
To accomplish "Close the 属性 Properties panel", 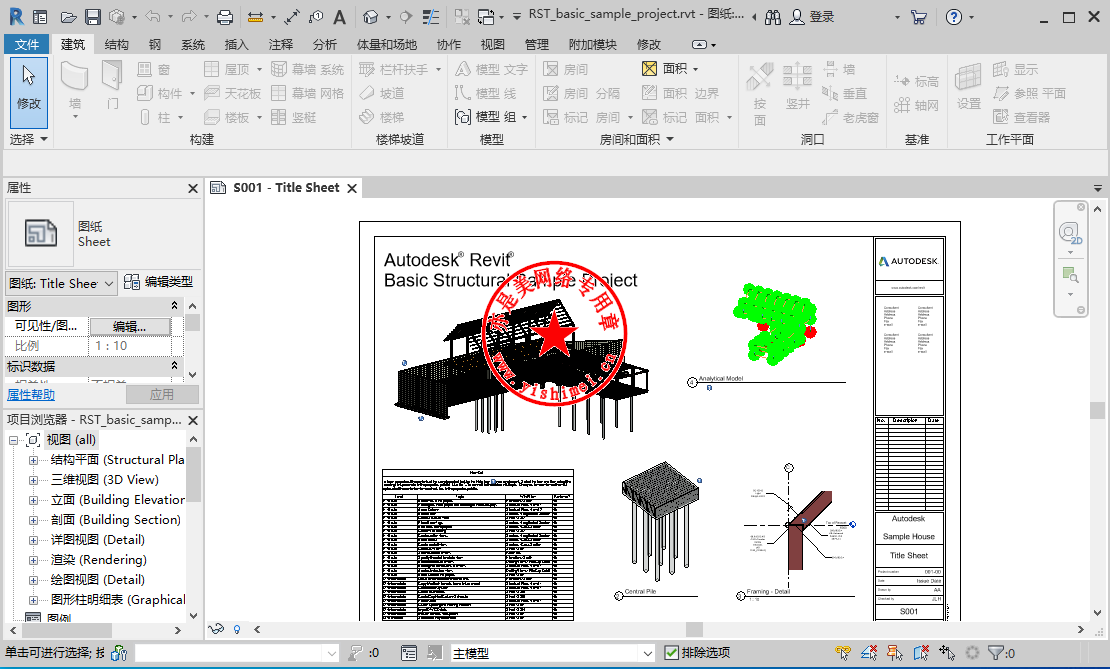I will (x=193, y=188).
